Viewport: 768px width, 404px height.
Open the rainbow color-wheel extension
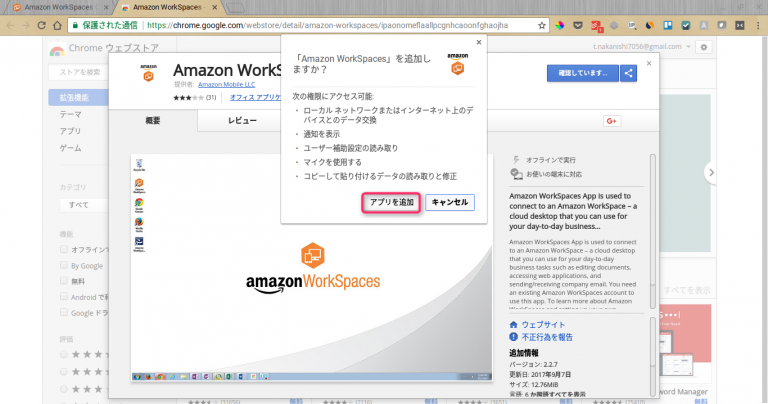click(x=560, y=25)
